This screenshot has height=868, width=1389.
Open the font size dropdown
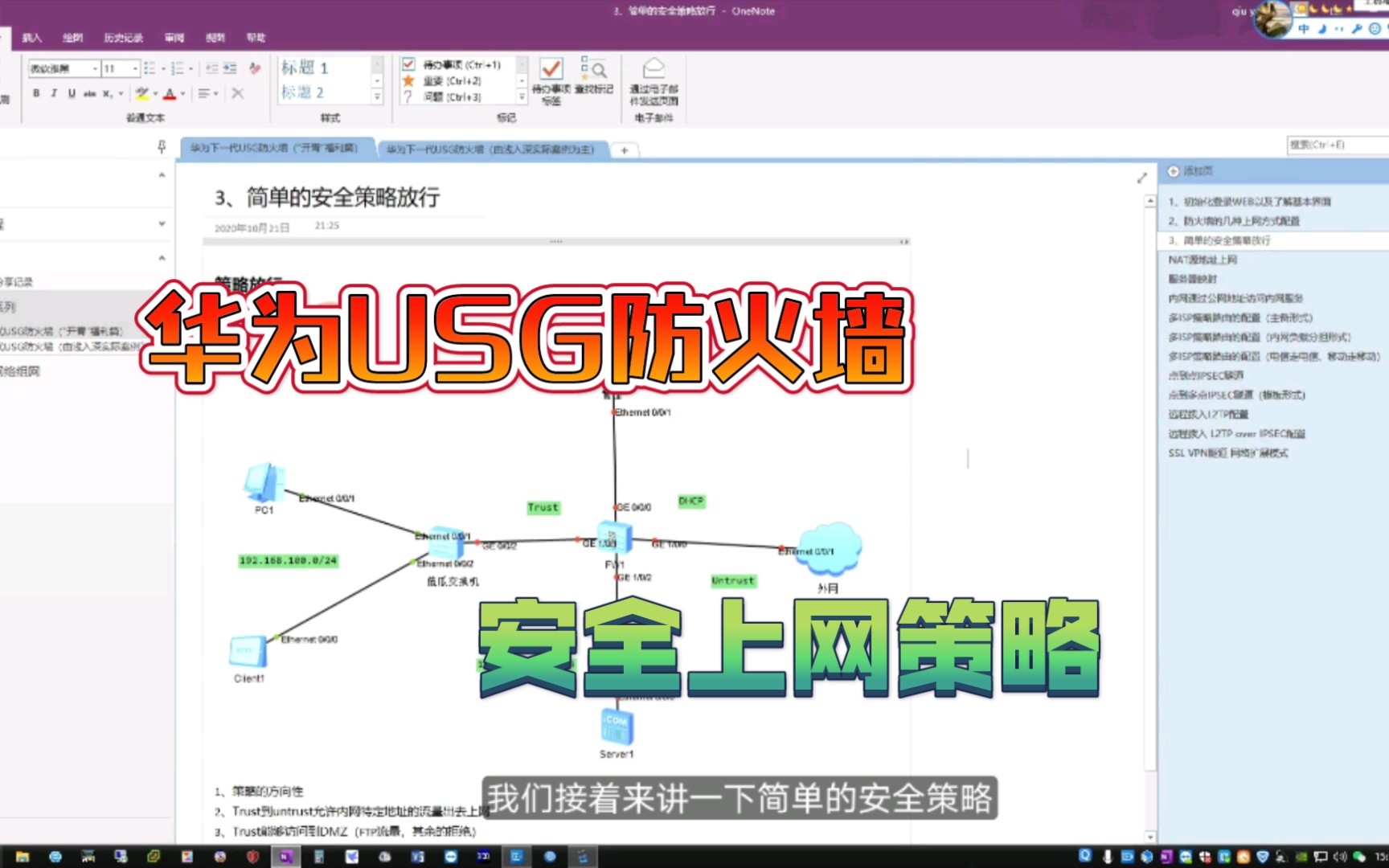tap(136, 69)
